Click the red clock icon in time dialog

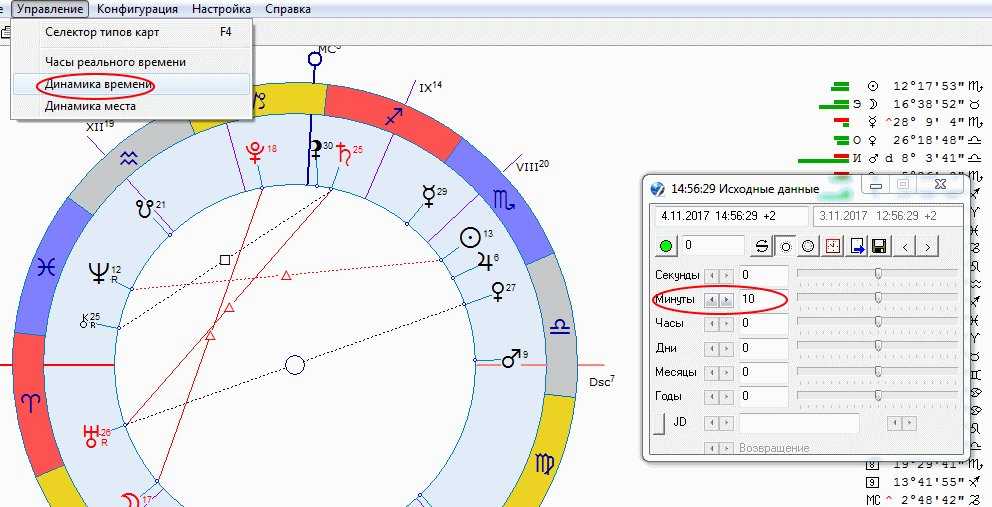coord(833,246)
